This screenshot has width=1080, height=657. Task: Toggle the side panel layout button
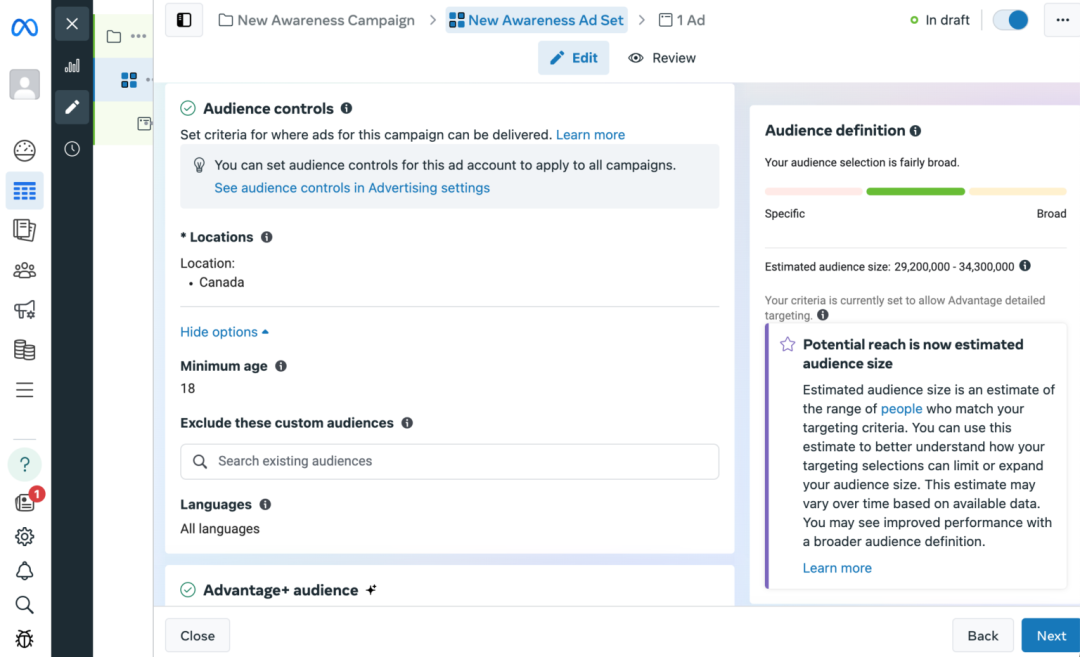[x=184, y=20]
